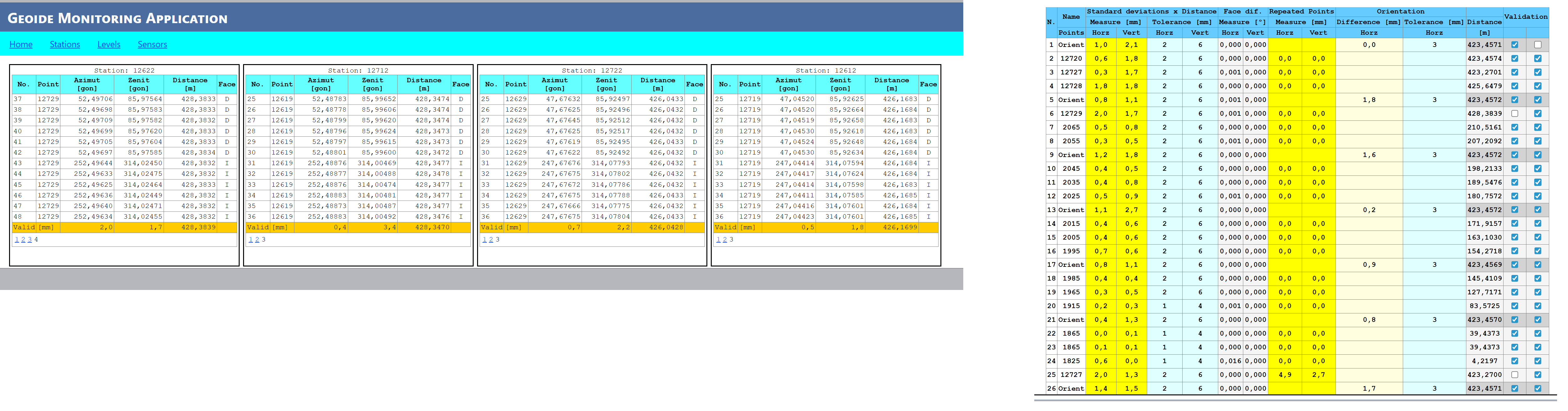Uncheck second validation box for point 2035

(1538, 182)
